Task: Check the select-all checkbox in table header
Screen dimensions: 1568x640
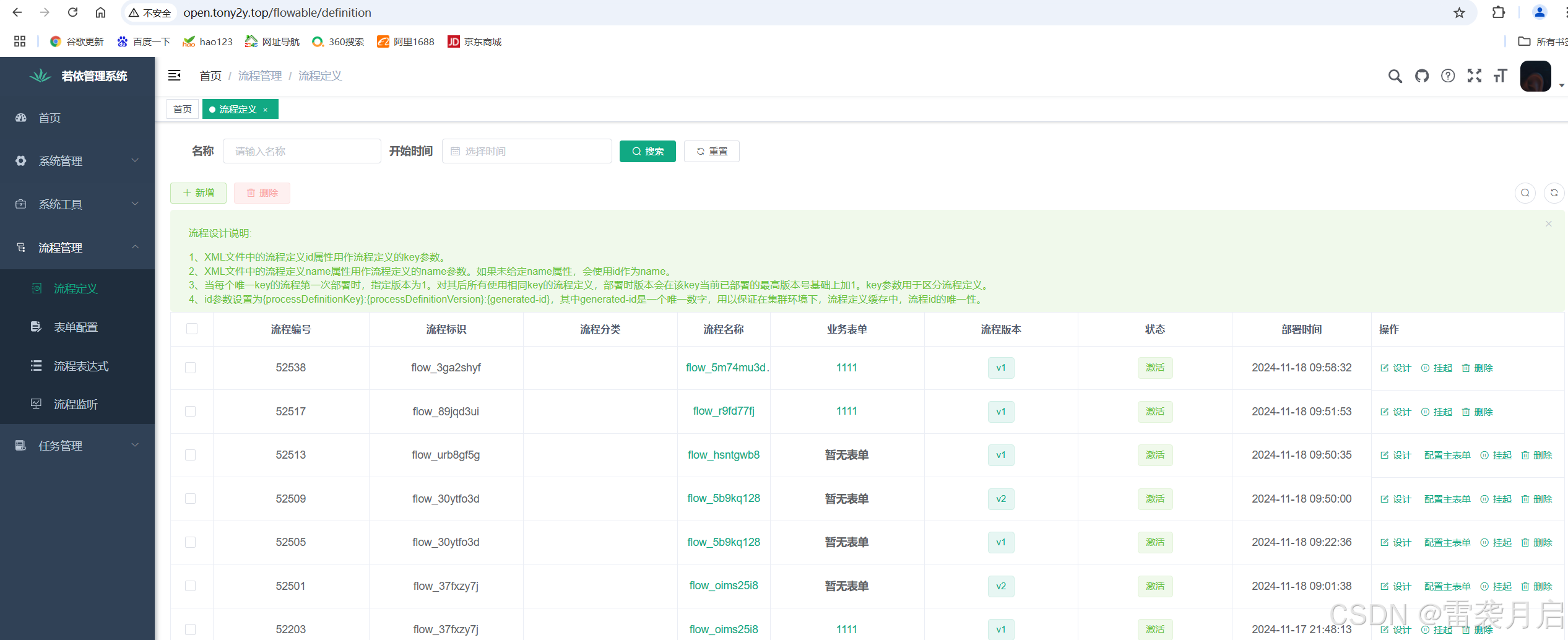Action: click(x=191, y=329)
